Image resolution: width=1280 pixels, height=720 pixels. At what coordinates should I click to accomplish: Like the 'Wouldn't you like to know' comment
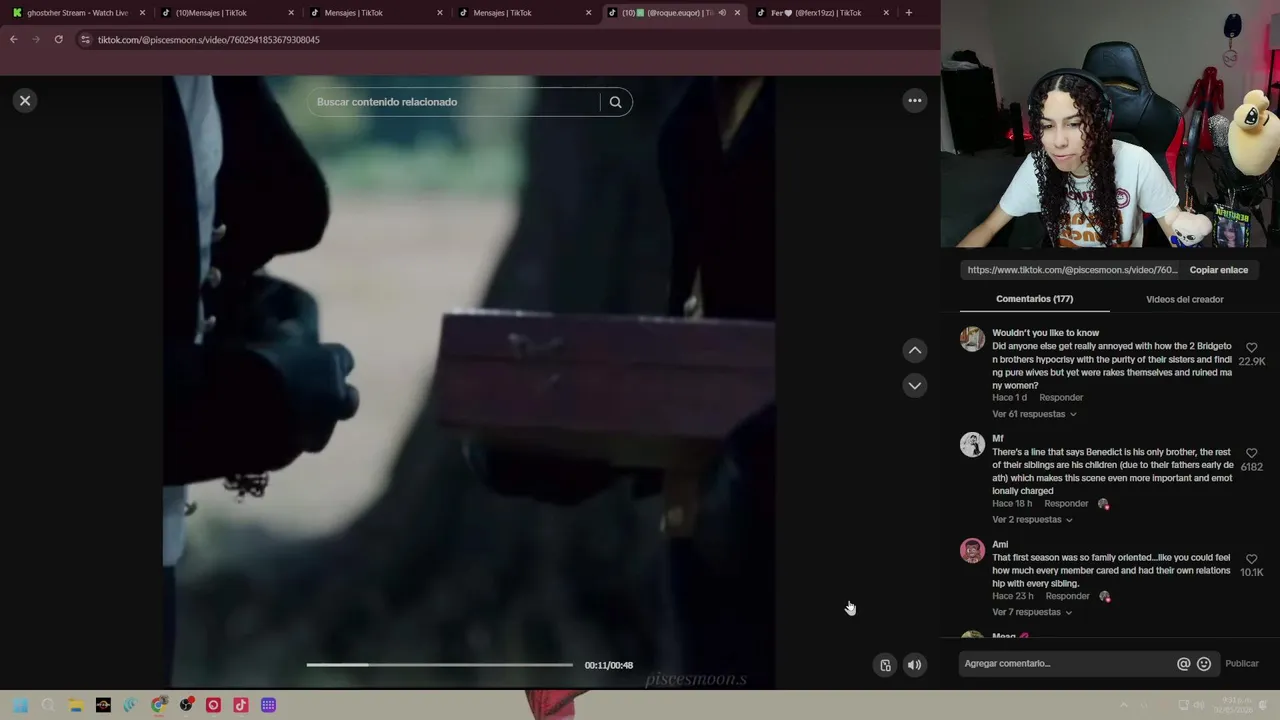pos(1252,348)
